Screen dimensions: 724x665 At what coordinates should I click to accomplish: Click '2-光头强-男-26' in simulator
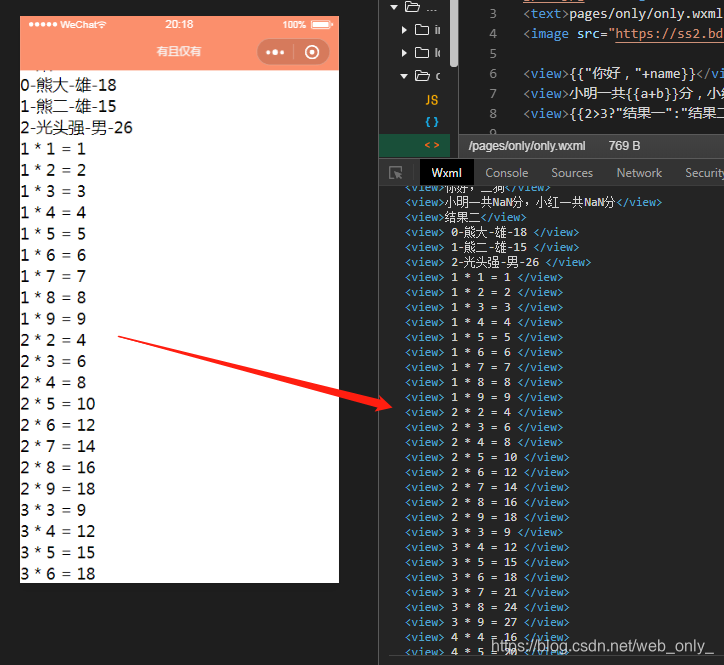point(76,127)
